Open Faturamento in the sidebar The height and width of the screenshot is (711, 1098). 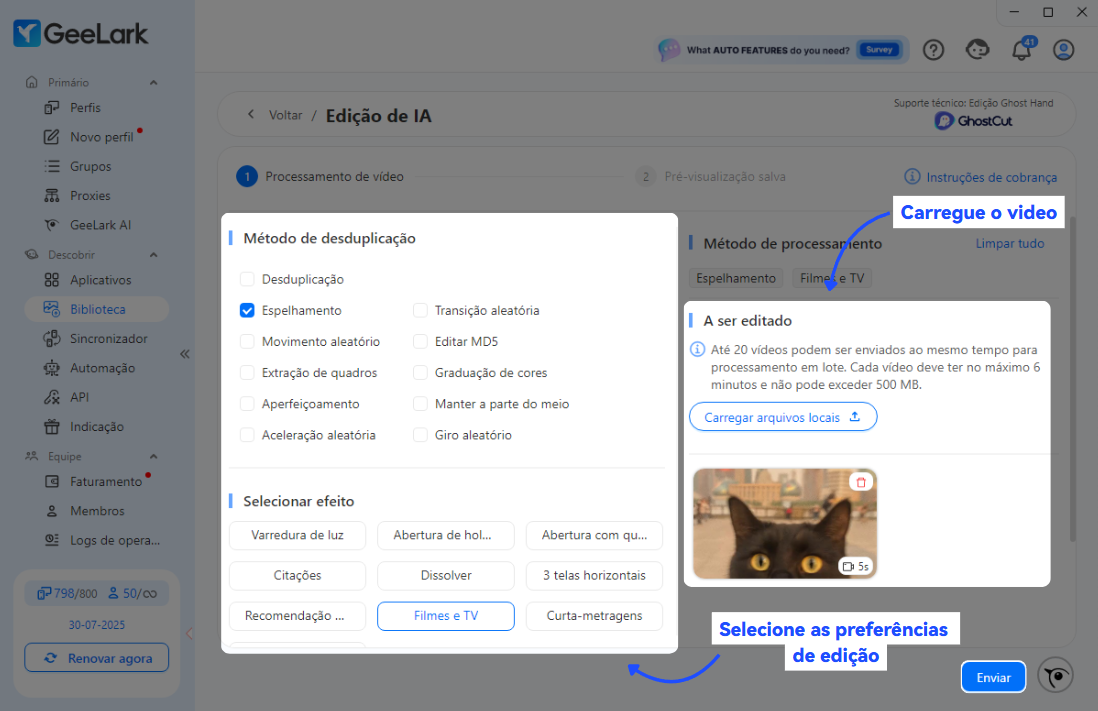click(x=106, y=482)
